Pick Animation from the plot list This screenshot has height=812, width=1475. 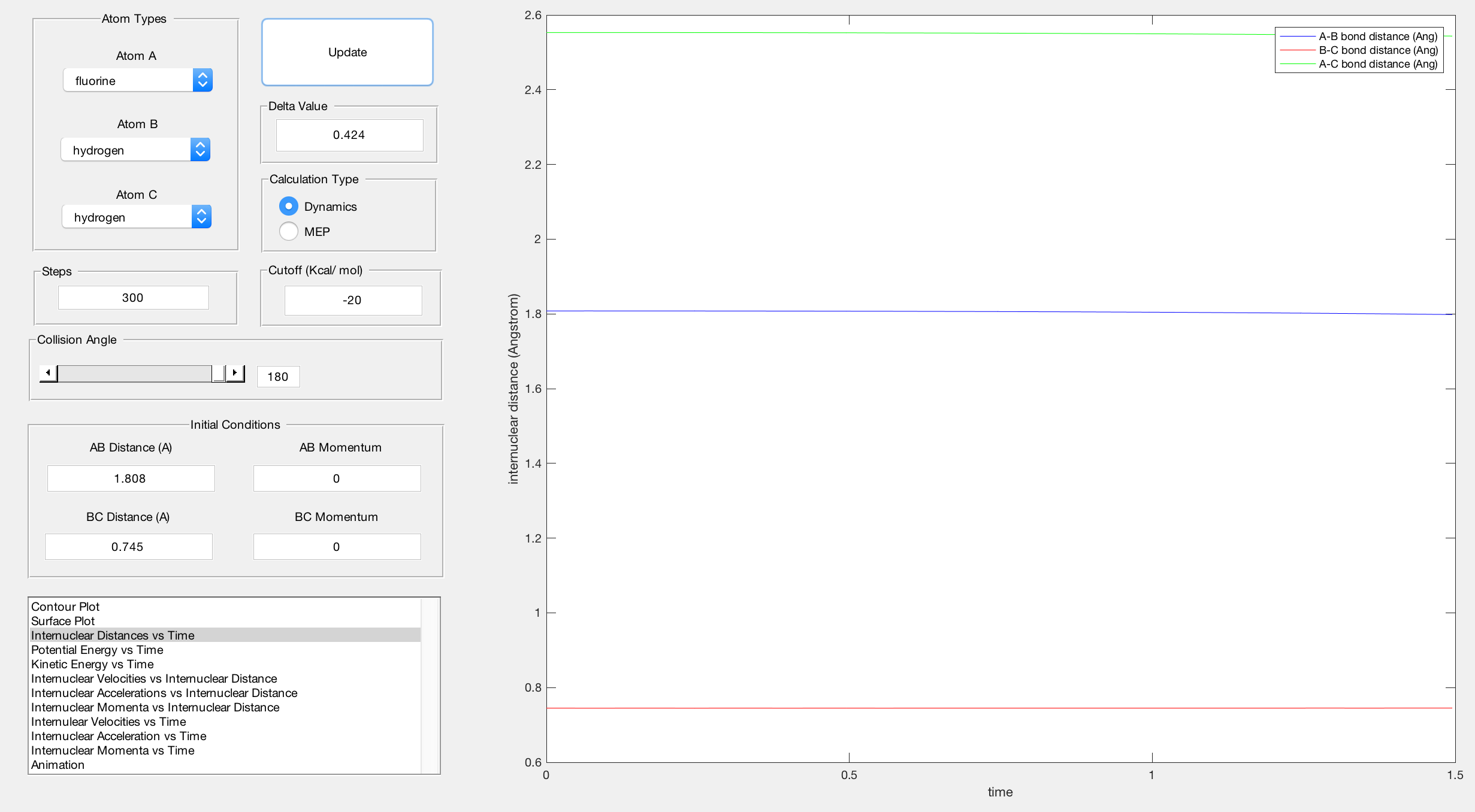tap(58, 765)
